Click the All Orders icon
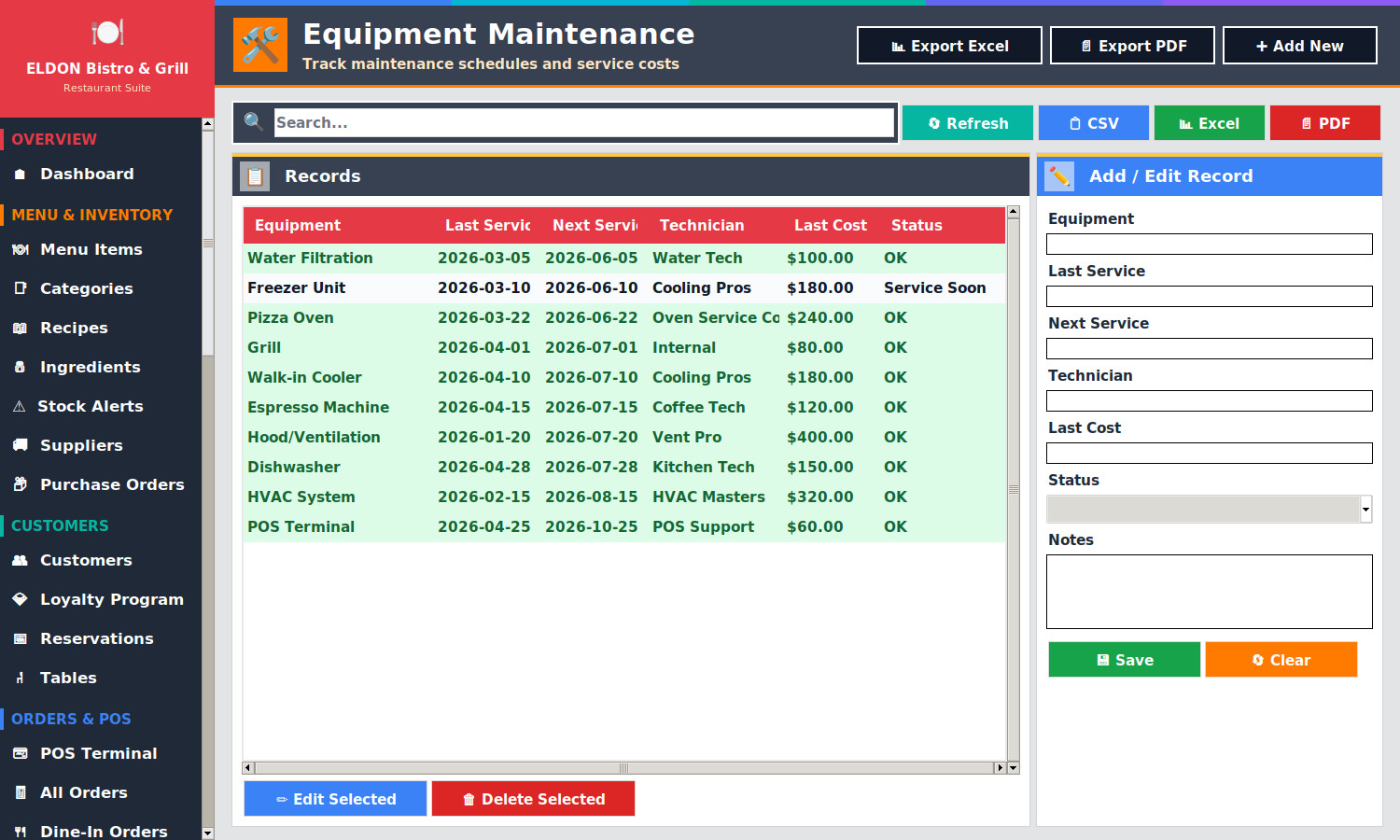Viewport: 1400px width, 840px height. 21,793
